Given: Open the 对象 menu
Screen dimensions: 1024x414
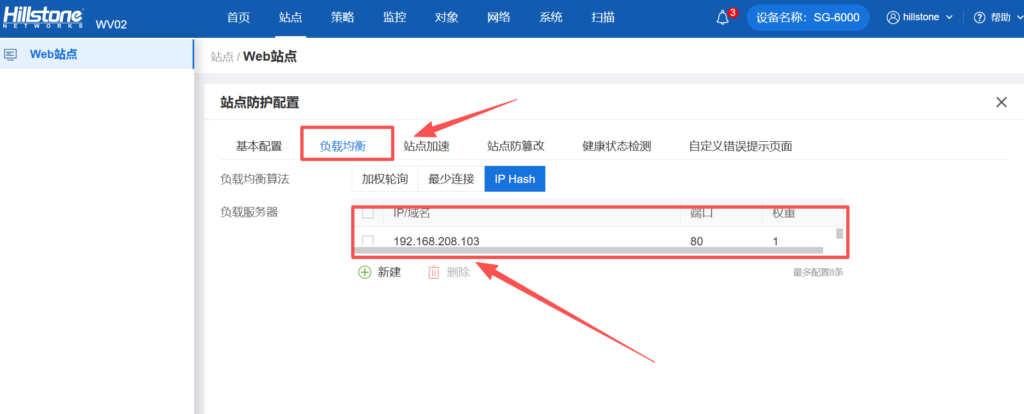Looking at the screenshot, I should click(x=447, y=18).
